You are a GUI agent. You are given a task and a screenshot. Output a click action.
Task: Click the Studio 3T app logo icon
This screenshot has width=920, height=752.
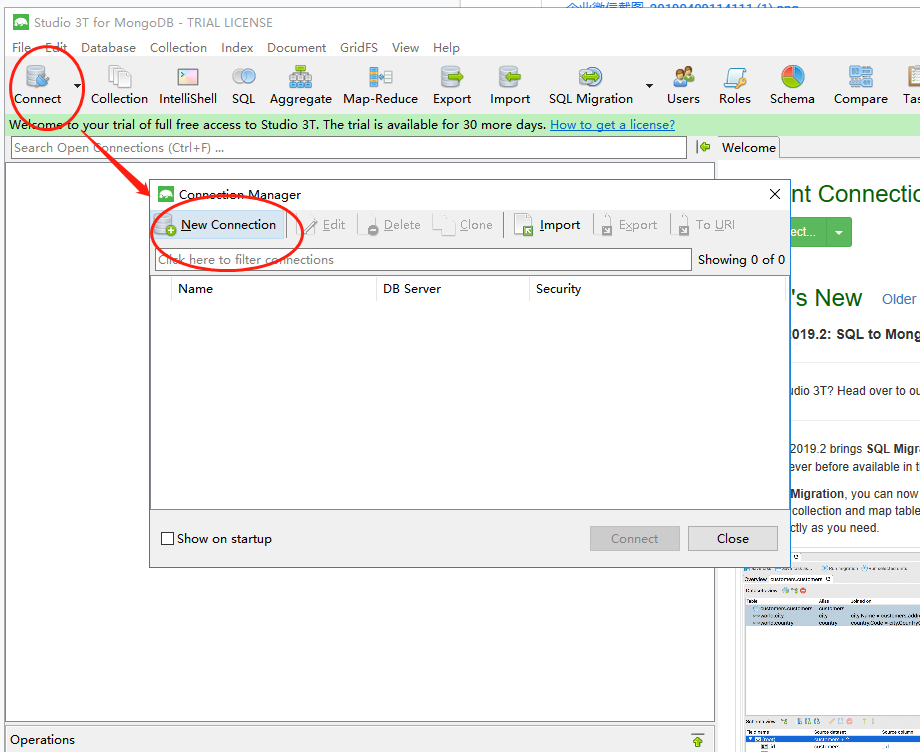(x=21, y=22)
